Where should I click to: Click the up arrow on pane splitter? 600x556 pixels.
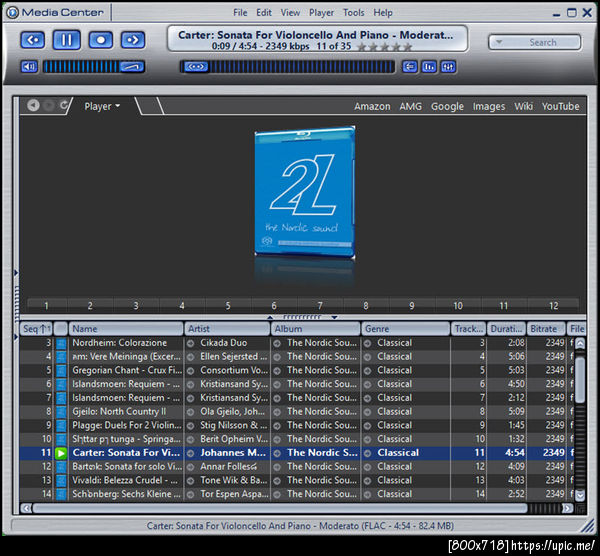[x=270, y=317]
